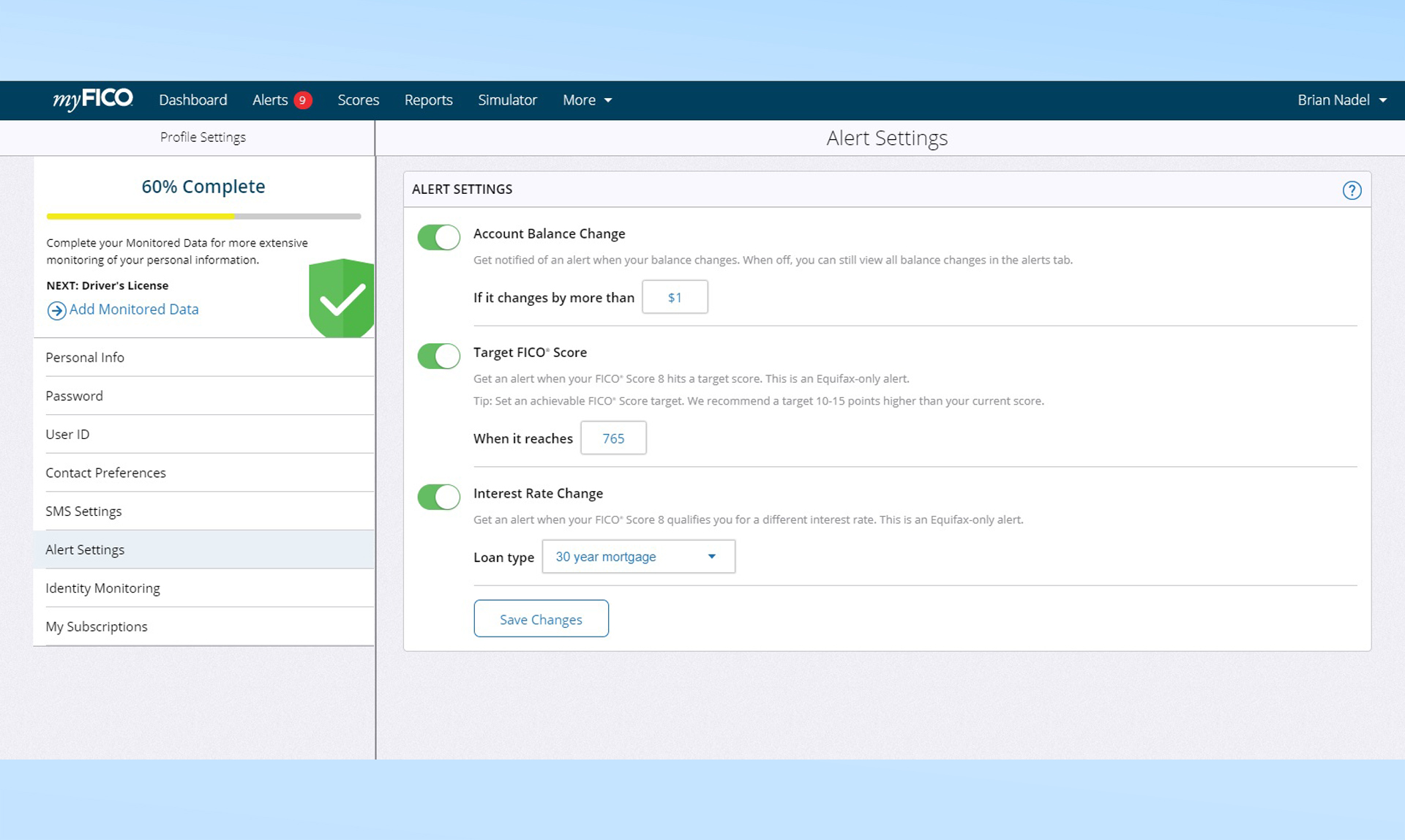Open the Alerts page
The width and height of the screenshot is (1405, 840).
coord(270,100)
